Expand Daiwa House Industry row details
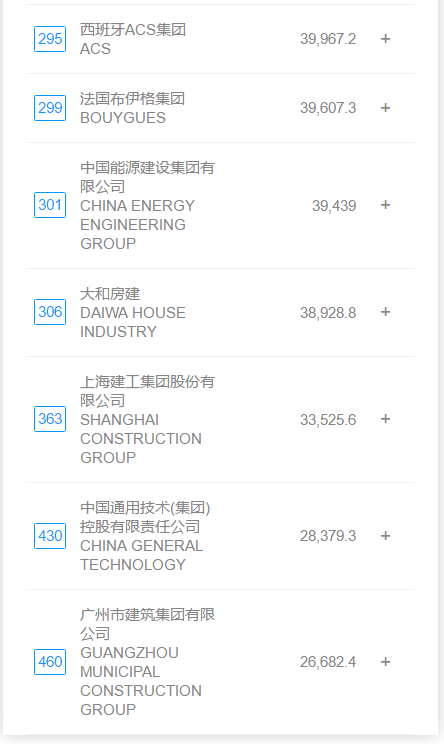The height and width of the screenshot is (744, 444). coord(386,312)
